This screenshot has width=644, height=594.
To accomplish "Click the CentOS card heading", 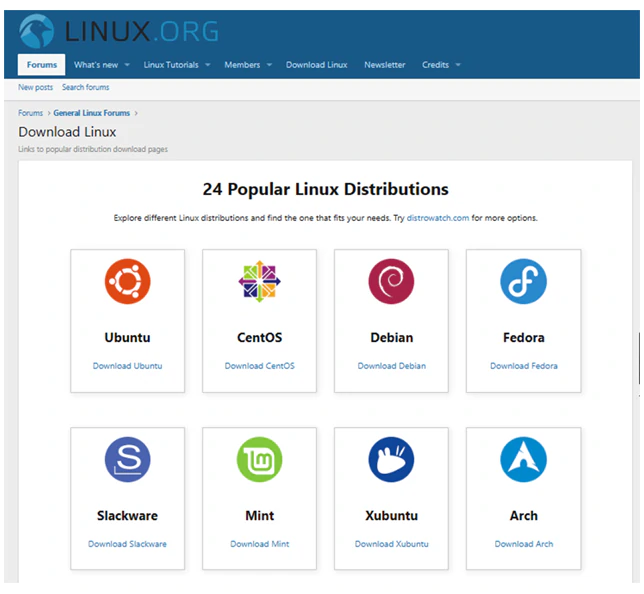I will point(260,337).
